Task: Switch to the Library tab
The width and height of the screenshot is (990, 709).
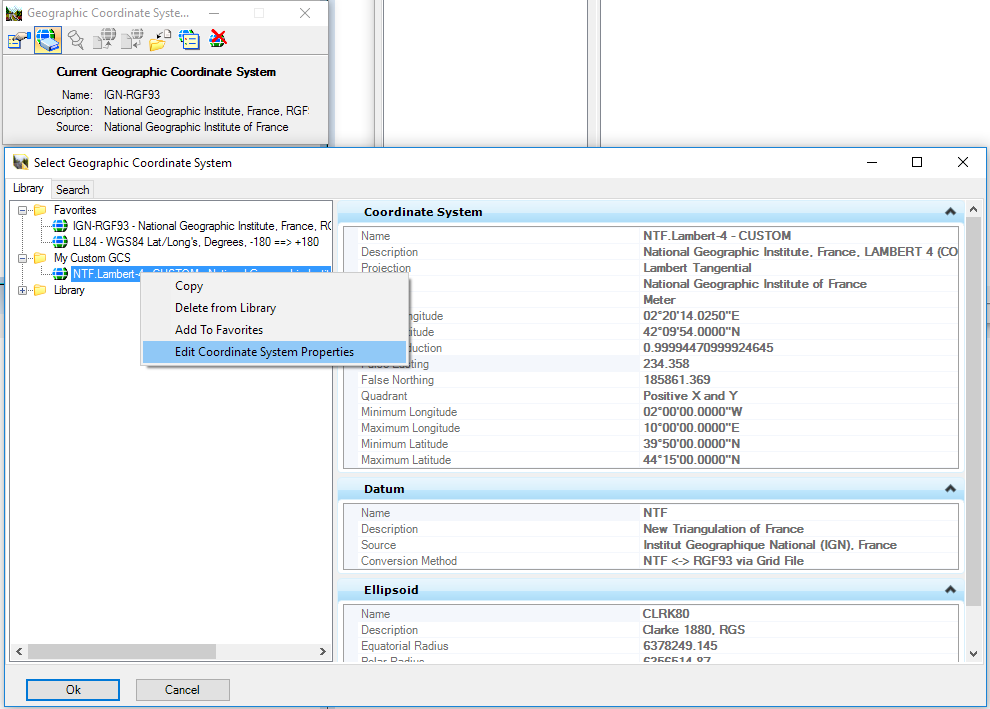Action: pyautogui.click(x=28, y=188)
